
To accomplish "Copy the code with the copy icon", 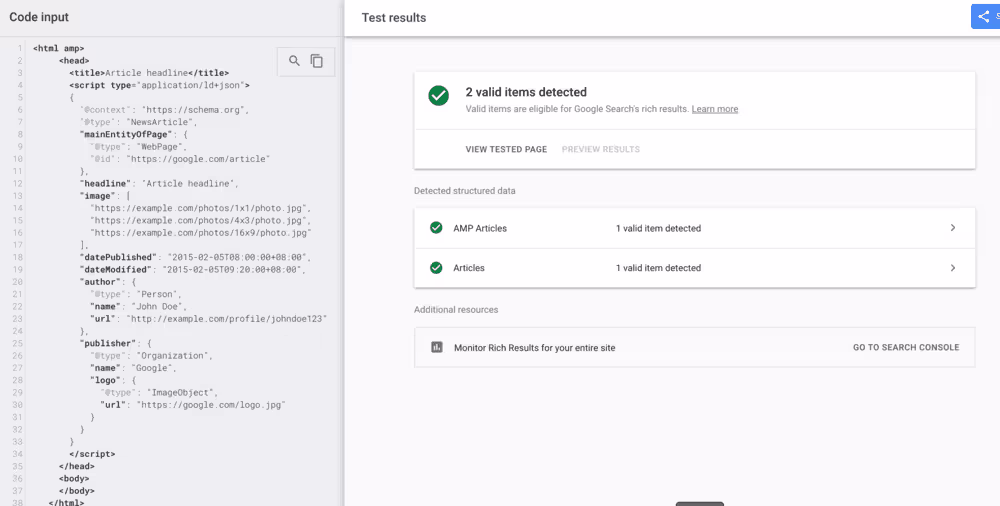I will point(316,61).
